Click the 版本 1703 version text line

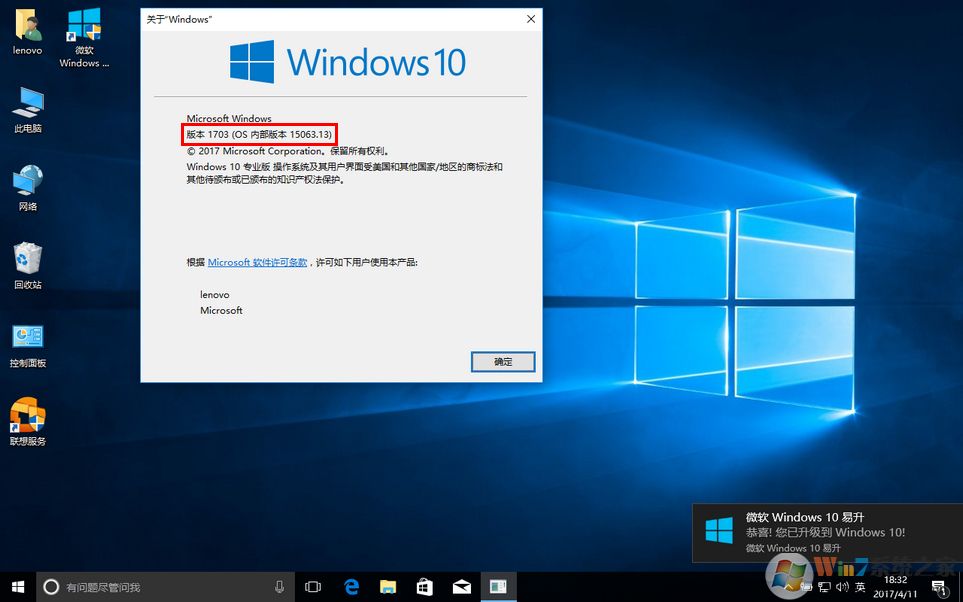(259, 134)
